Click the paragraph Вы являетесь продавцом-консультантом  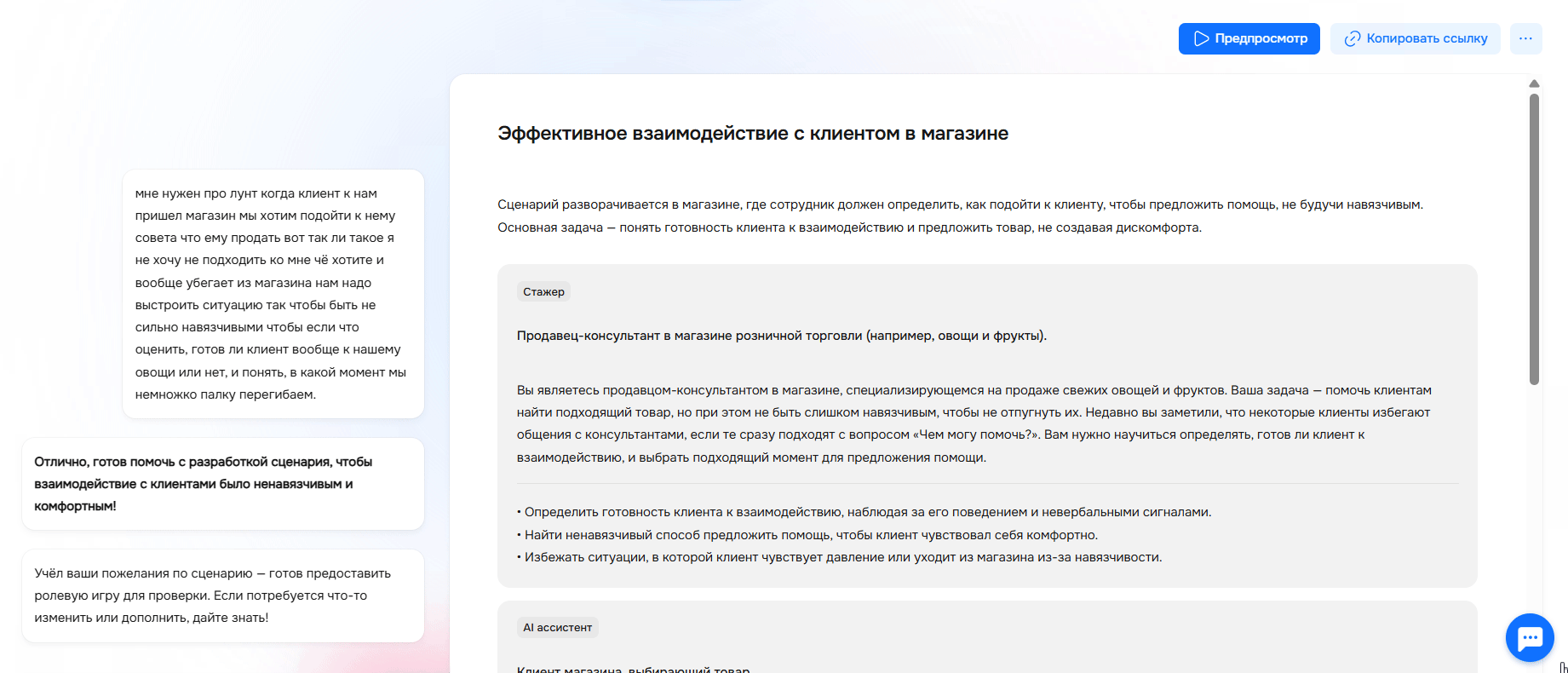(x=974, y=423)
